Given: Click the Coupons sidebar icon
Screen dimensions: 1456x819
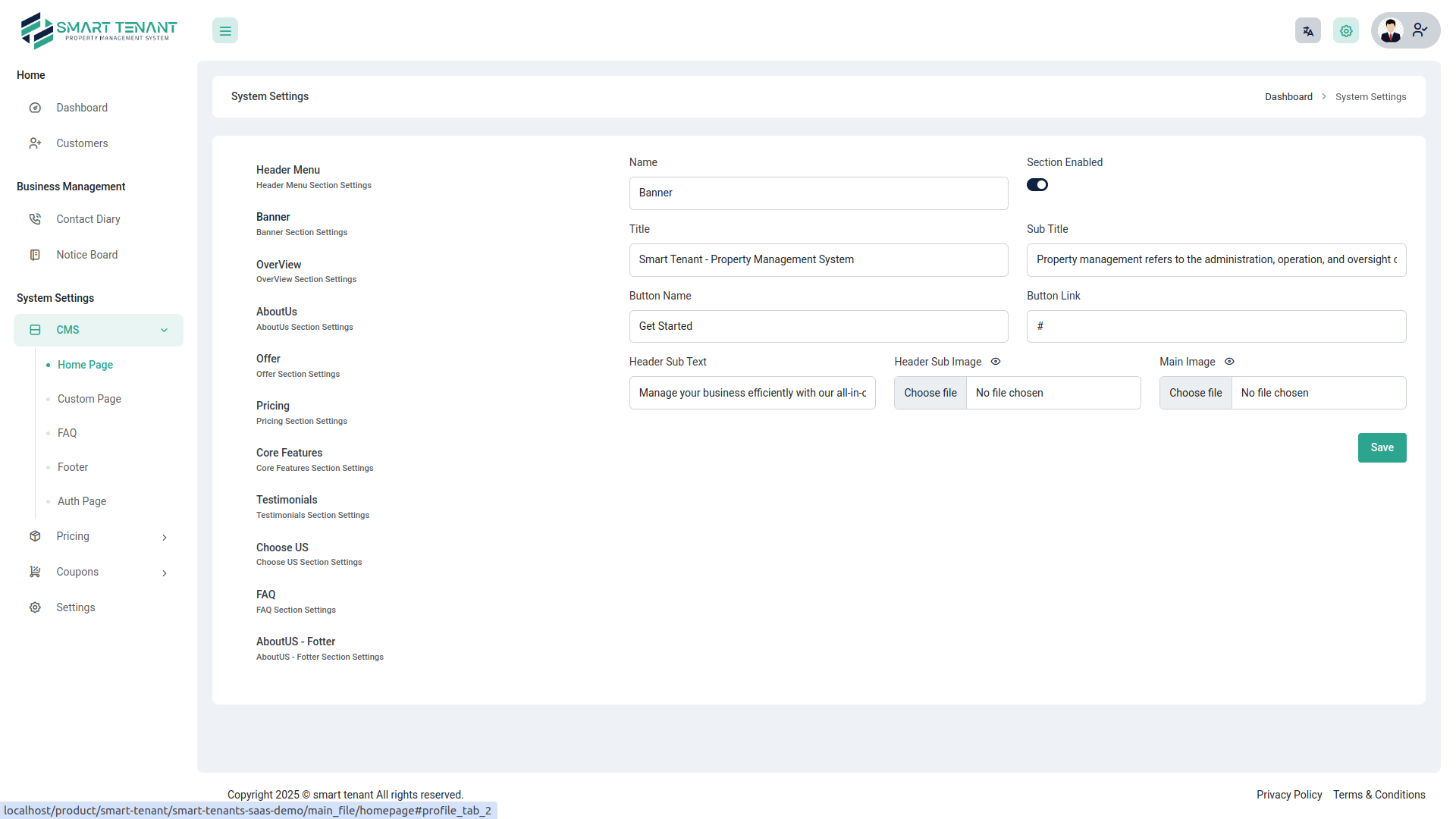Looking at the screenshot, I should [x=36, y=572].
